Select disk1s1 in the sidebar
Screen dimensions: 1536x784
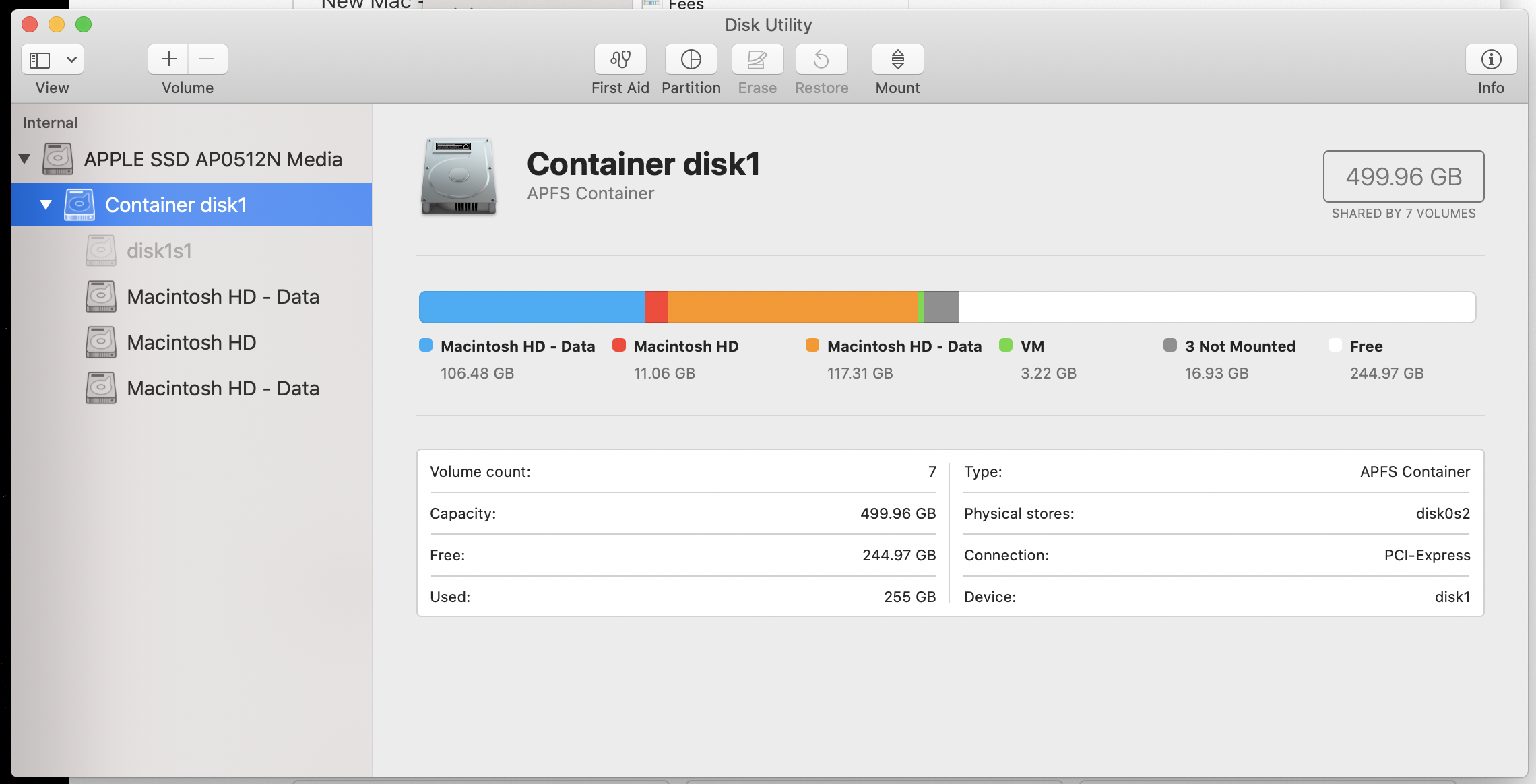click(x=160, y=250)
